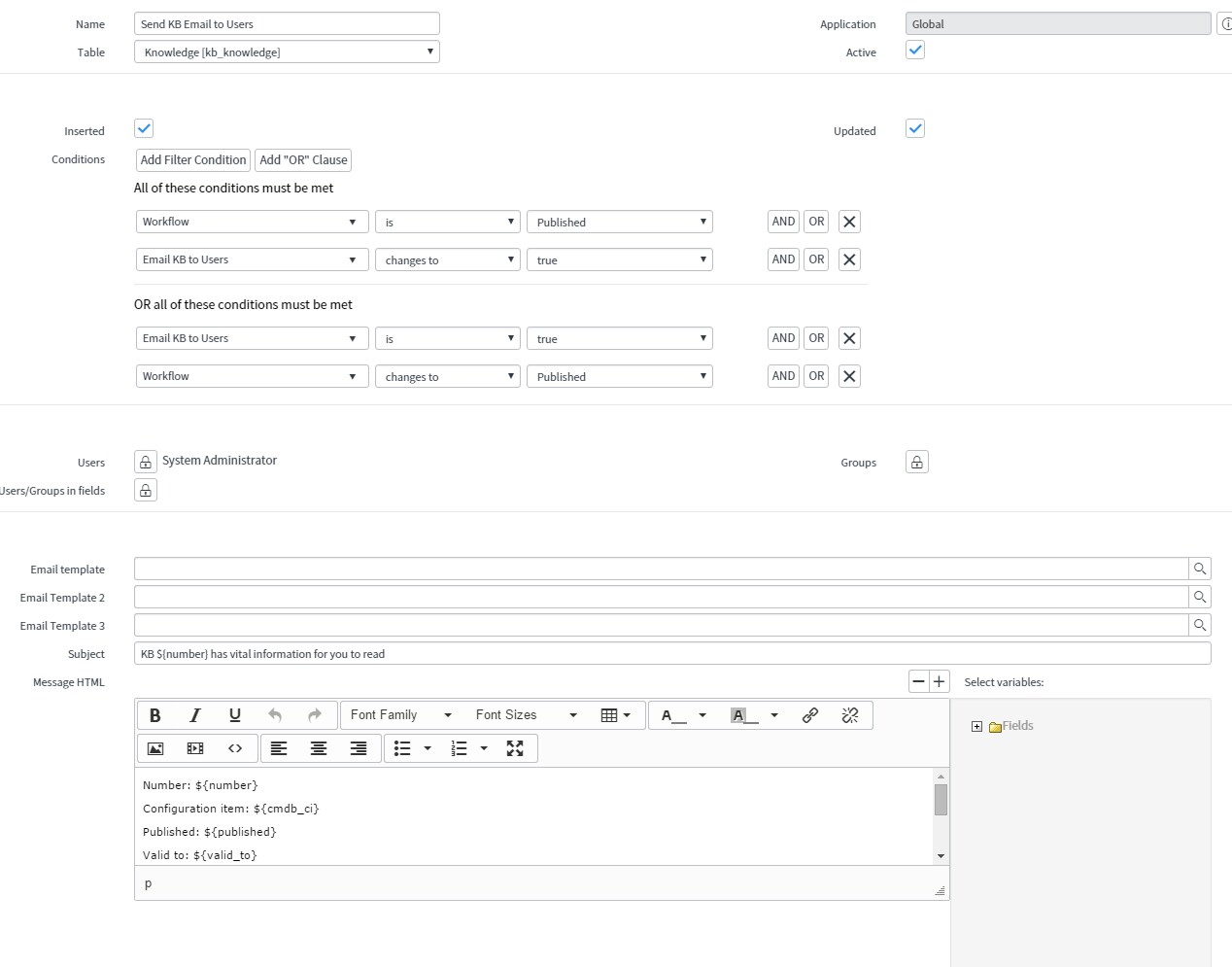Open the Font Family dropdown
1232x967 pixels.
401,715
